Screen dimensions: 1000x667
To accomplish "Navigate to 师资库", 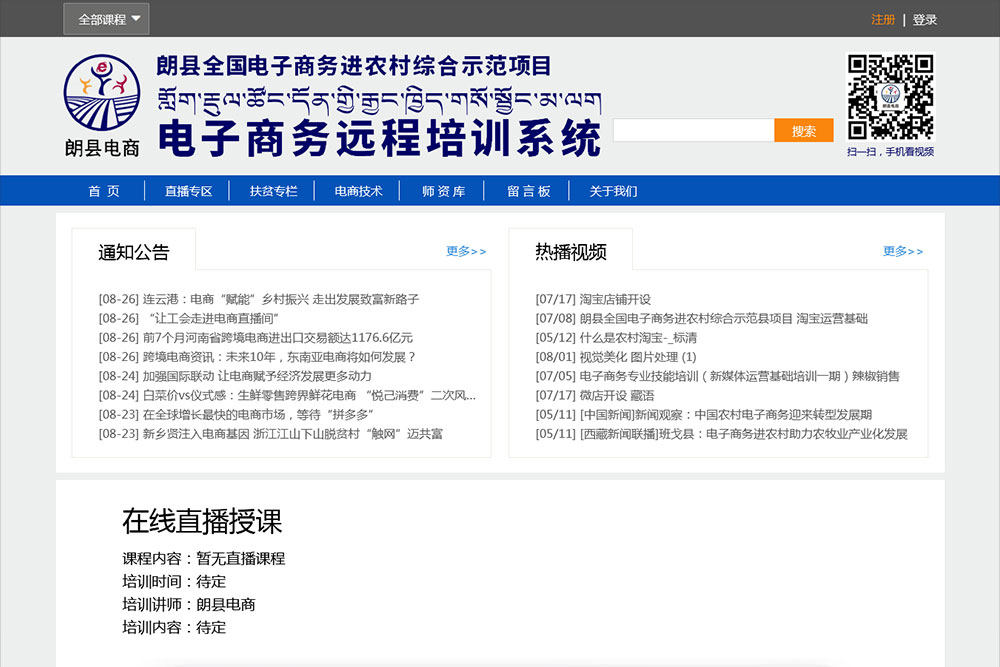I will [443, 191].
